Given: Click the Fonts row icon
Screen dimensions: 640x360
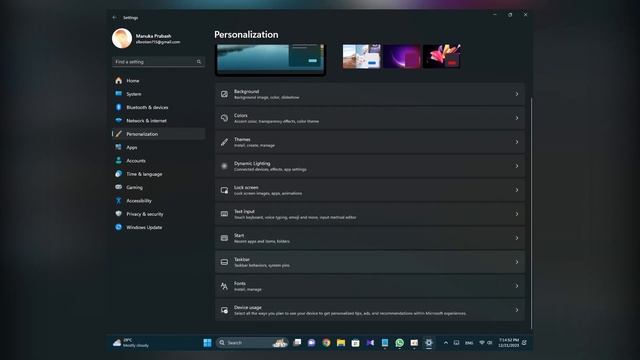Looking at the screenshot, I should tap(224, 286).
